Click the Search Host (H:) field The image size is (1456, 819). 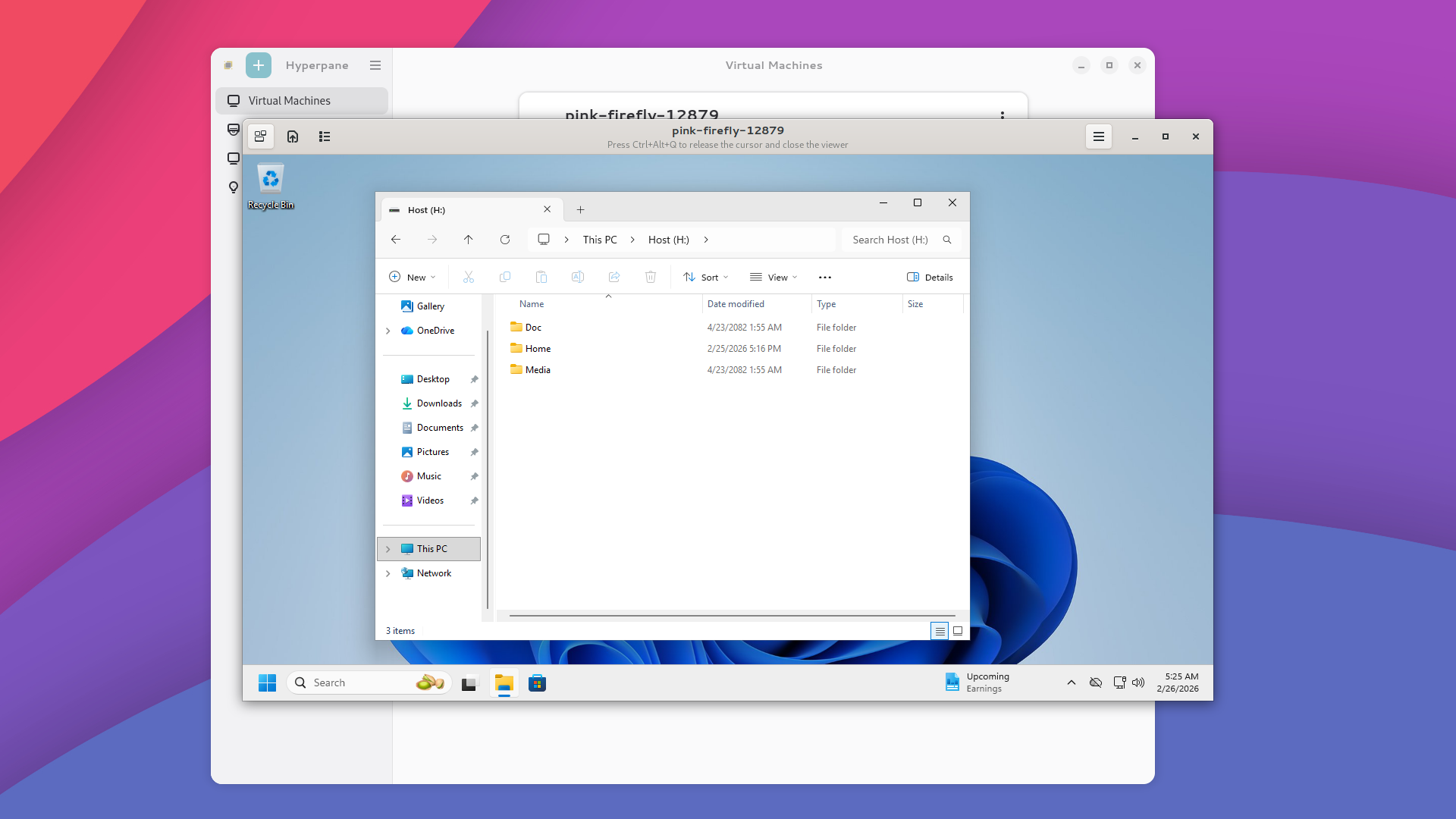pos(891,240)
